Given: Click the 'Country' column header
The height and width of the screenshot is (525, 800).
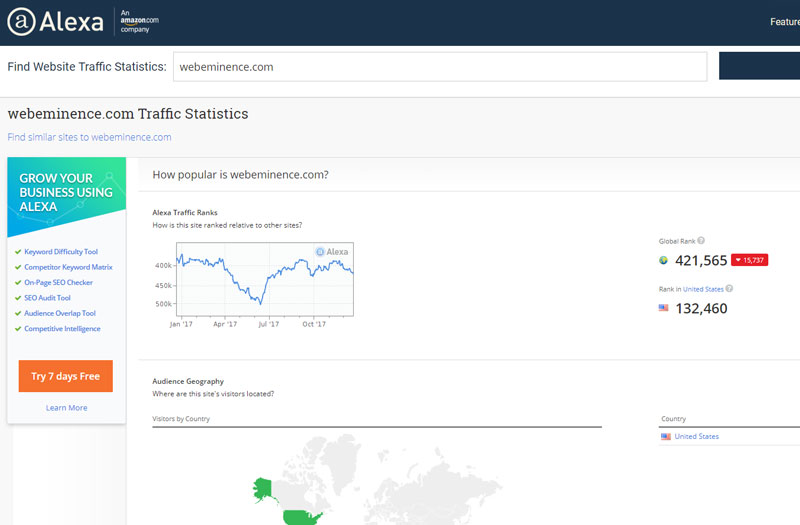Looking at the screenshot, I should coord(673,418).
